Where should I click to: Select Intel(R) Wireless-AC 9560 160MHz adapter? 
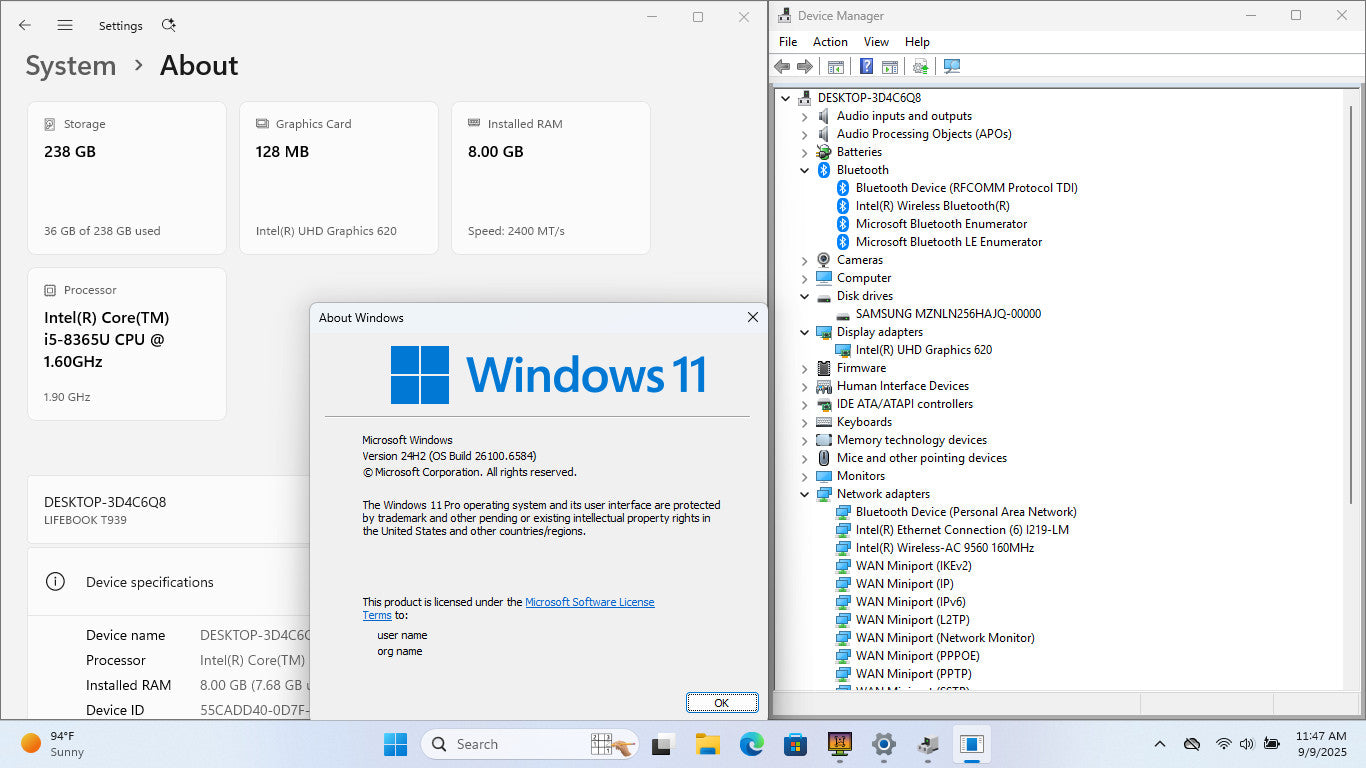click(x=945, y=548)
